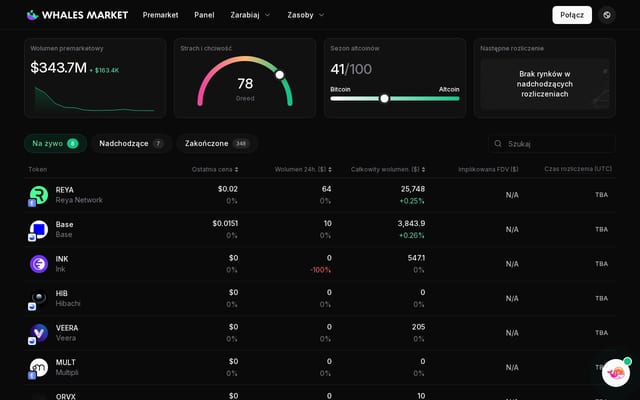The image size is (640, 400).
Task: Click the HIB Hibachi token logo
Action: click(x=39, y=298)
